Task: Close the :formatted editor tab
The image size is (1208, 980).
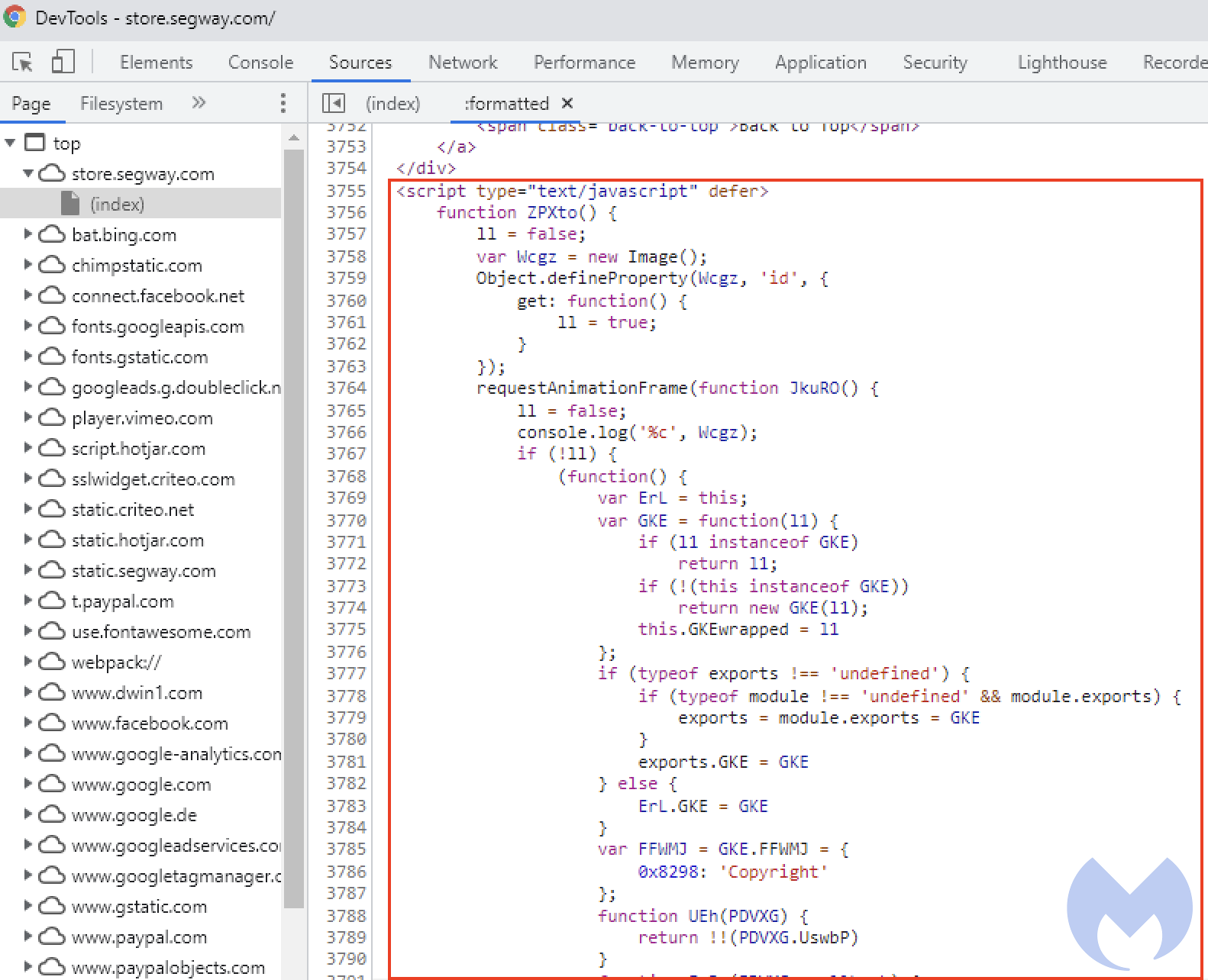Action: (567, 103)
